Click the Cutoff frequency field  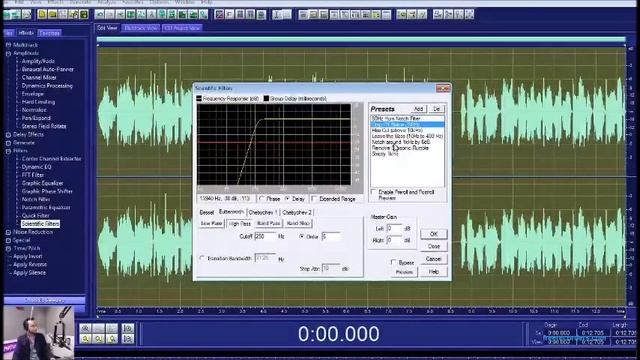(x=264, y=236)
